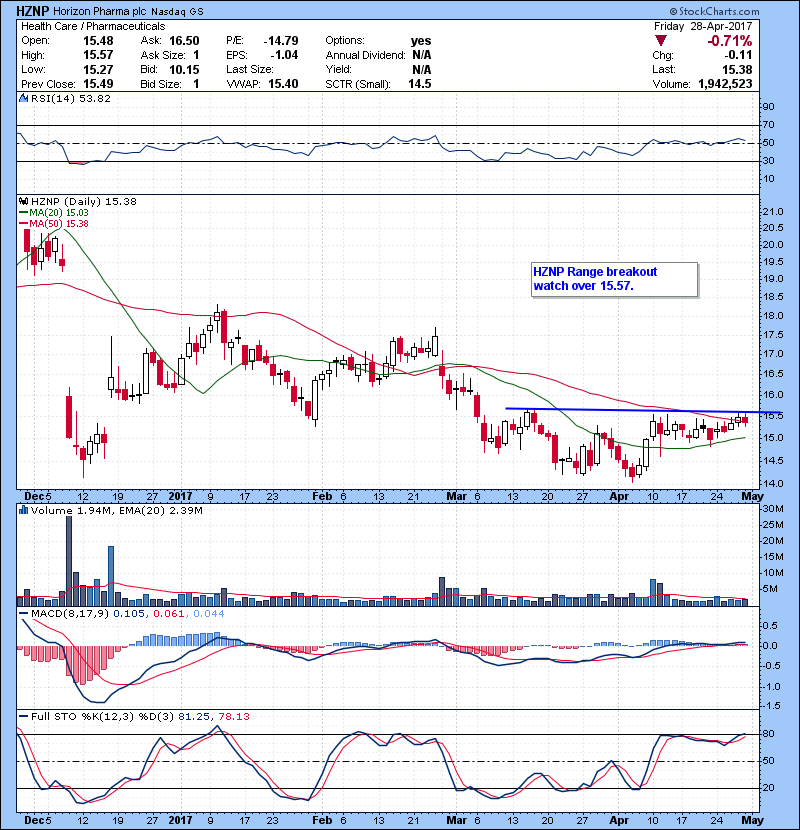Click the stochastic %K value 81.25
Image resolution: width=800 pixels, height=830 pixels.
click(x=194, y=716)
